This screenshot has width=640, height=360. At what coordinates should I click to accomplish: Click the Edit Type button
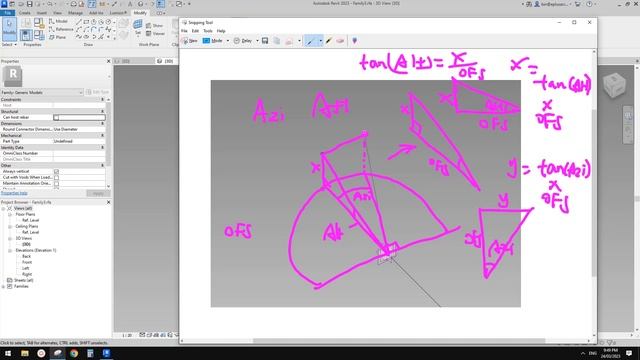pyautogui.click(x=98, y=93)
